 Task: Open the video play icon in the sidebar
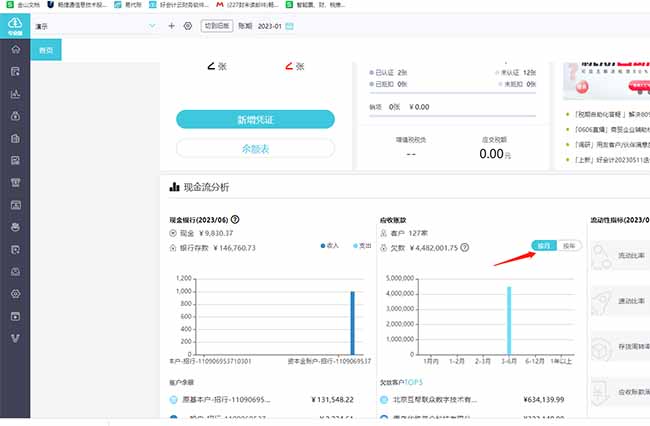coord(15,317)
